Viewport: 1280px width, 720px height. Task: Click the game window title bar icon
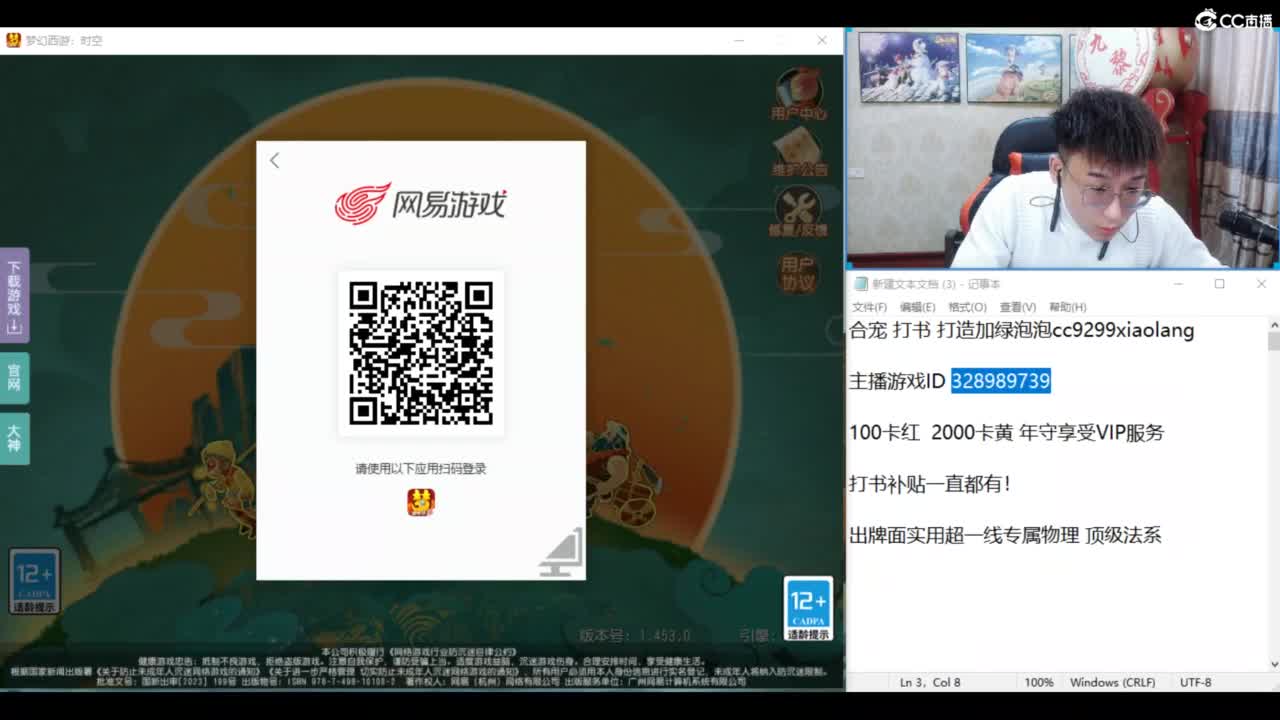tap(13, 40)
